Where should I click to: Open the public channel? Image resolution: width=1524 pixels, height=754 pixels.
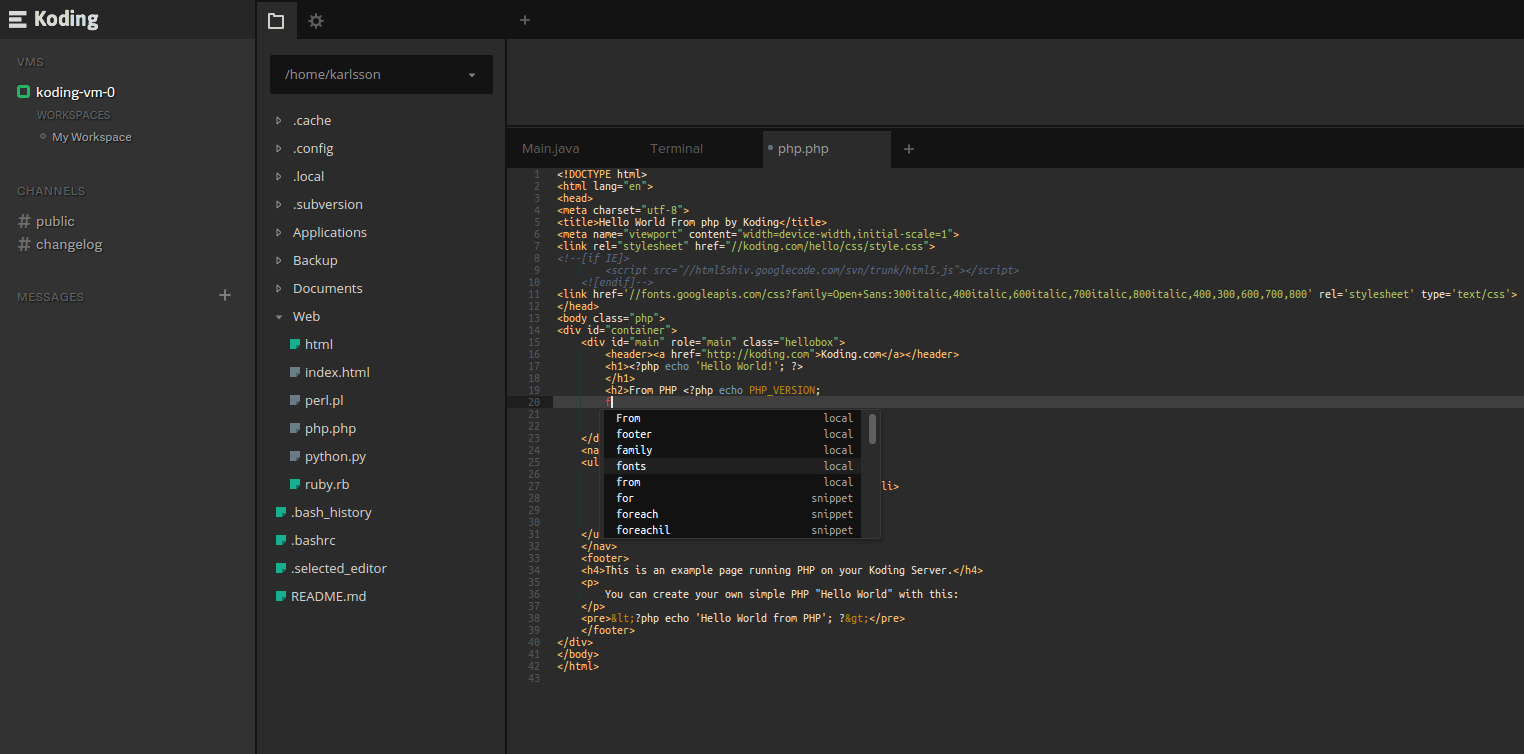coord(55,221)
